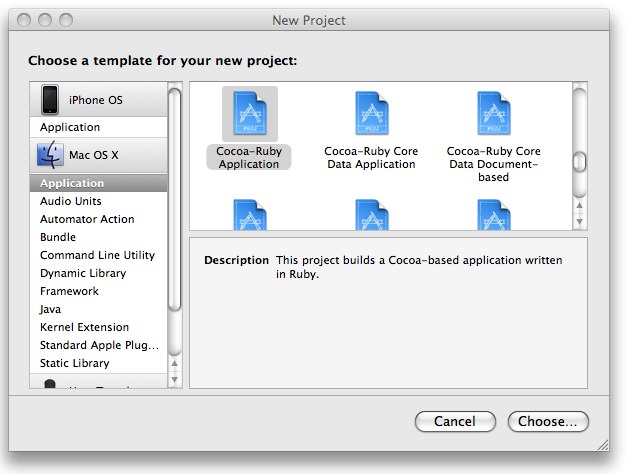Click the Cancel button
The height and width of the screenshot is (474, 627).
tap(455, 422)
